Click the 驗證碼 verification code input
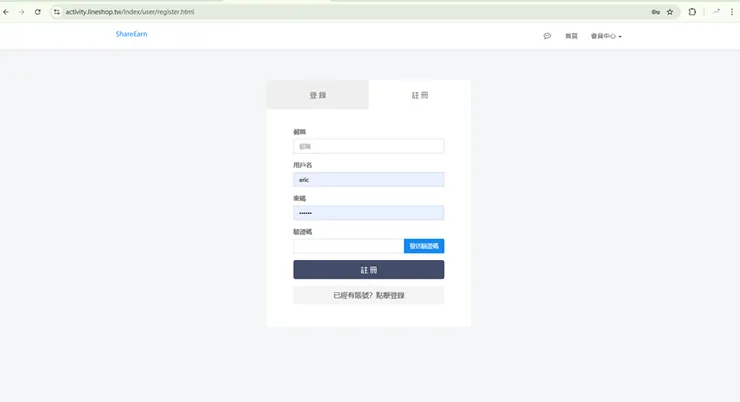Image resolution: width=740 pixels, height=402 pixels. pyautogui.click(x=348, y=246)
